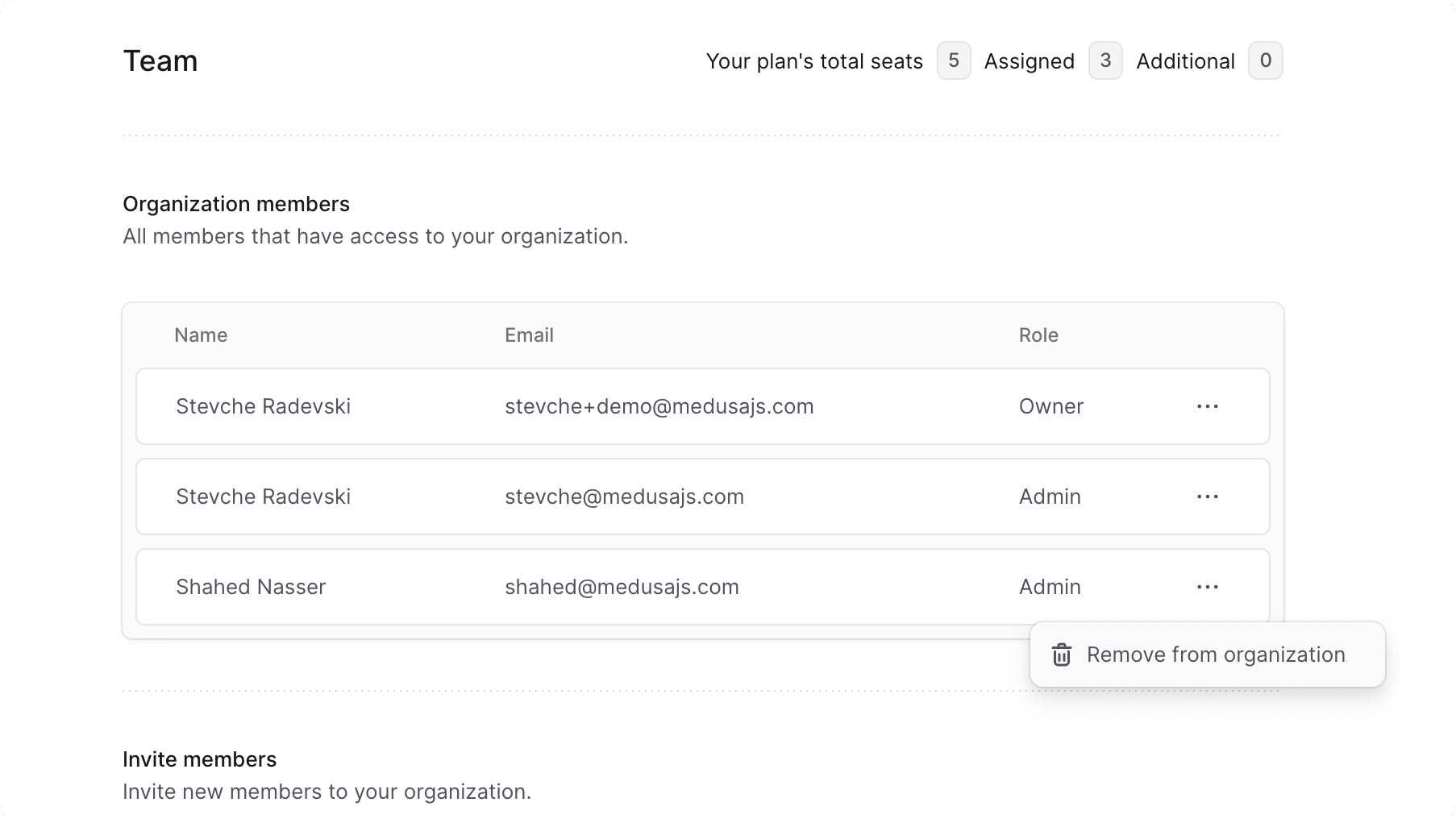The width and height of the screenshot is (1456, 819).
Task: Switch to the Role column header
Action: 1038,335
